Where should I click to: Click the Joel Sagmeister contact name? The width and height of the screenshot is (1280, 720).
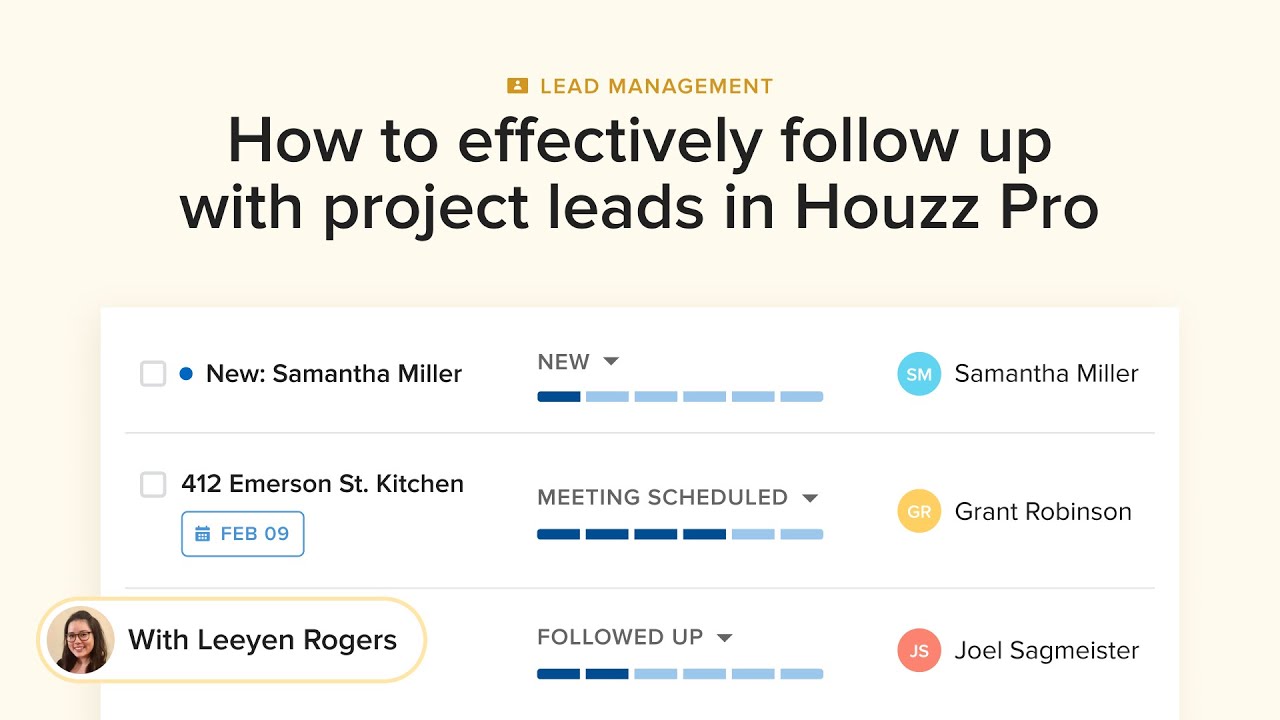pyautogui.click(x=1046, y=650)
